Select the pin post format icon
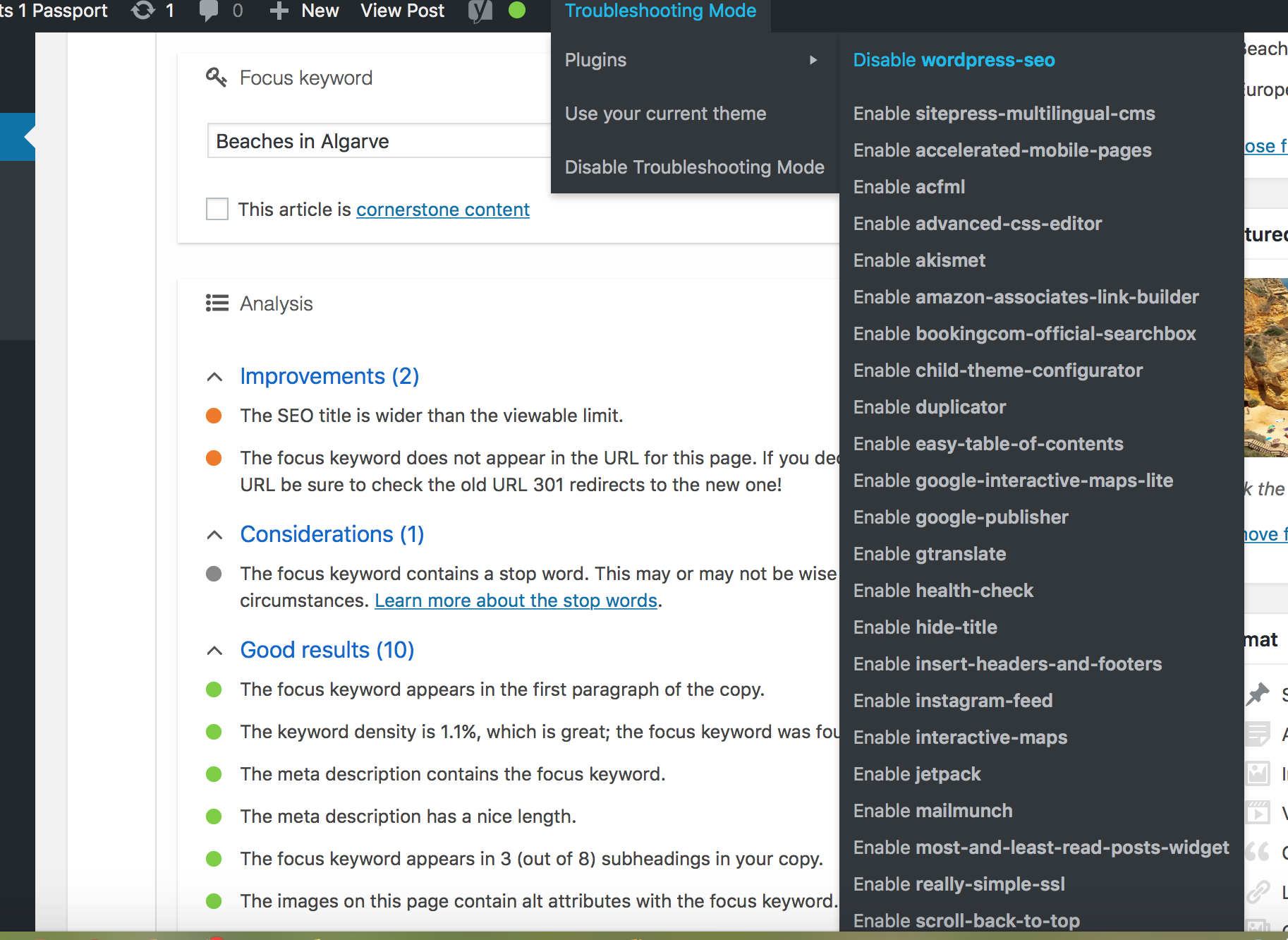Screen dimensions: 1288x940 (1258, 694)
